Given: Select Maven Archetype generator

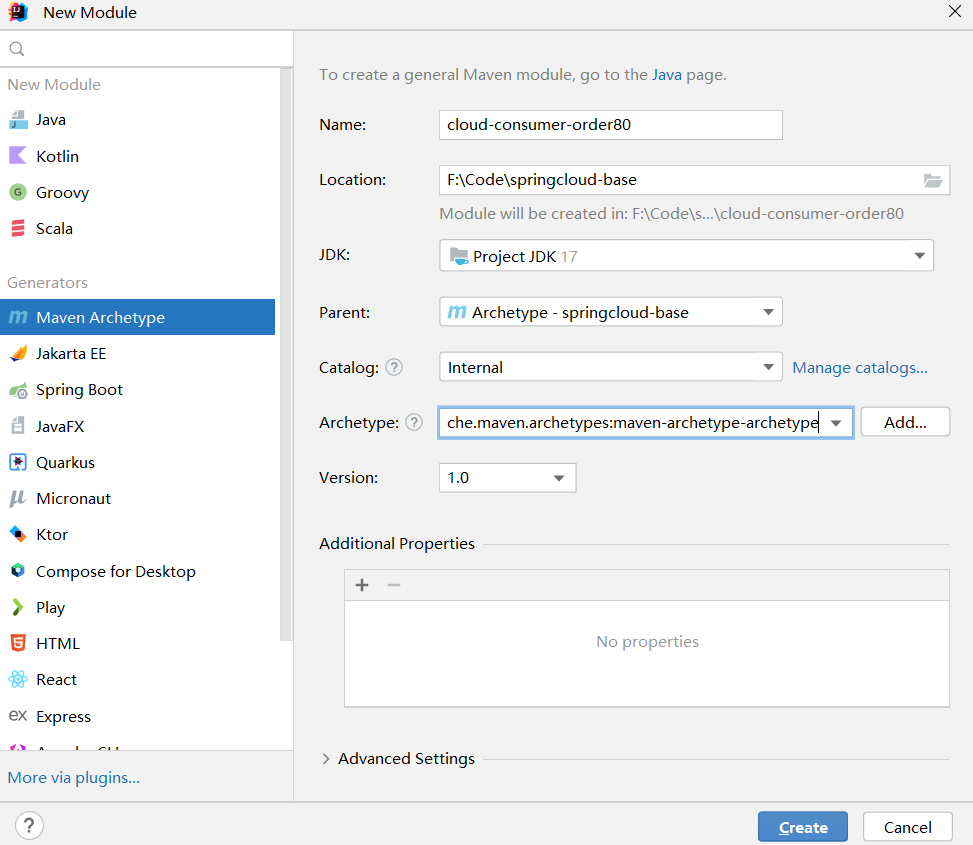Looking at the screenshot, I should click(x=138, y=317).
